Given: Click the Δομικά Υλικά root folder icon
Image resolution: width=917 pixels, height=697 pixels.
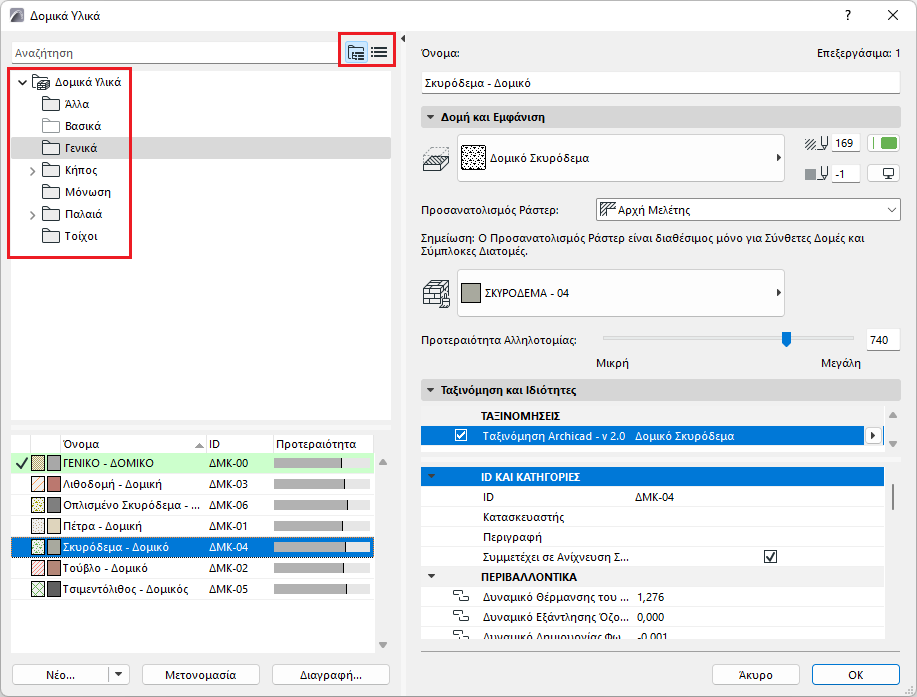Looking at the screenshot, I should 41,82.
